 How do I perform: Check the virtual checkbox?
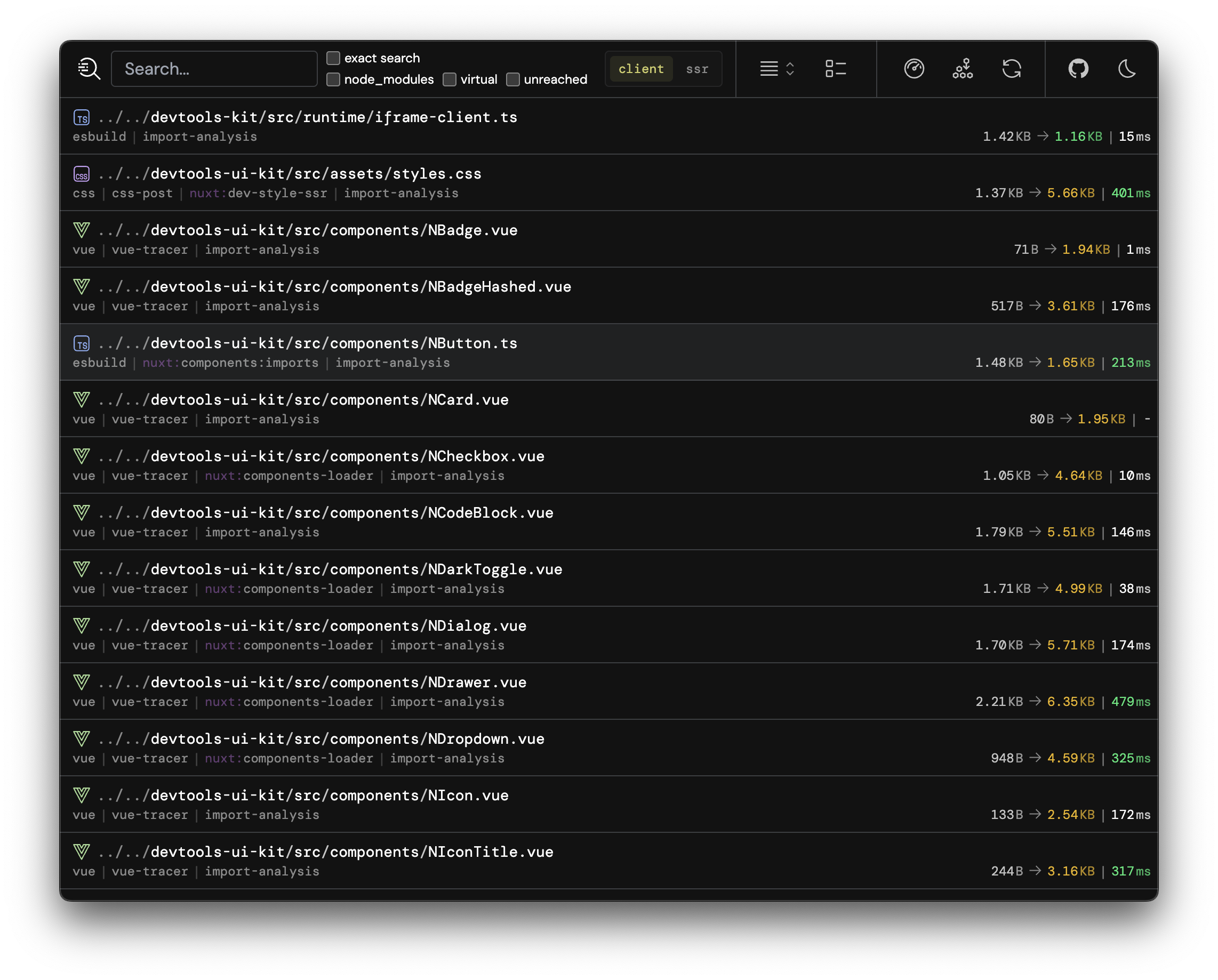coord(450,79)
